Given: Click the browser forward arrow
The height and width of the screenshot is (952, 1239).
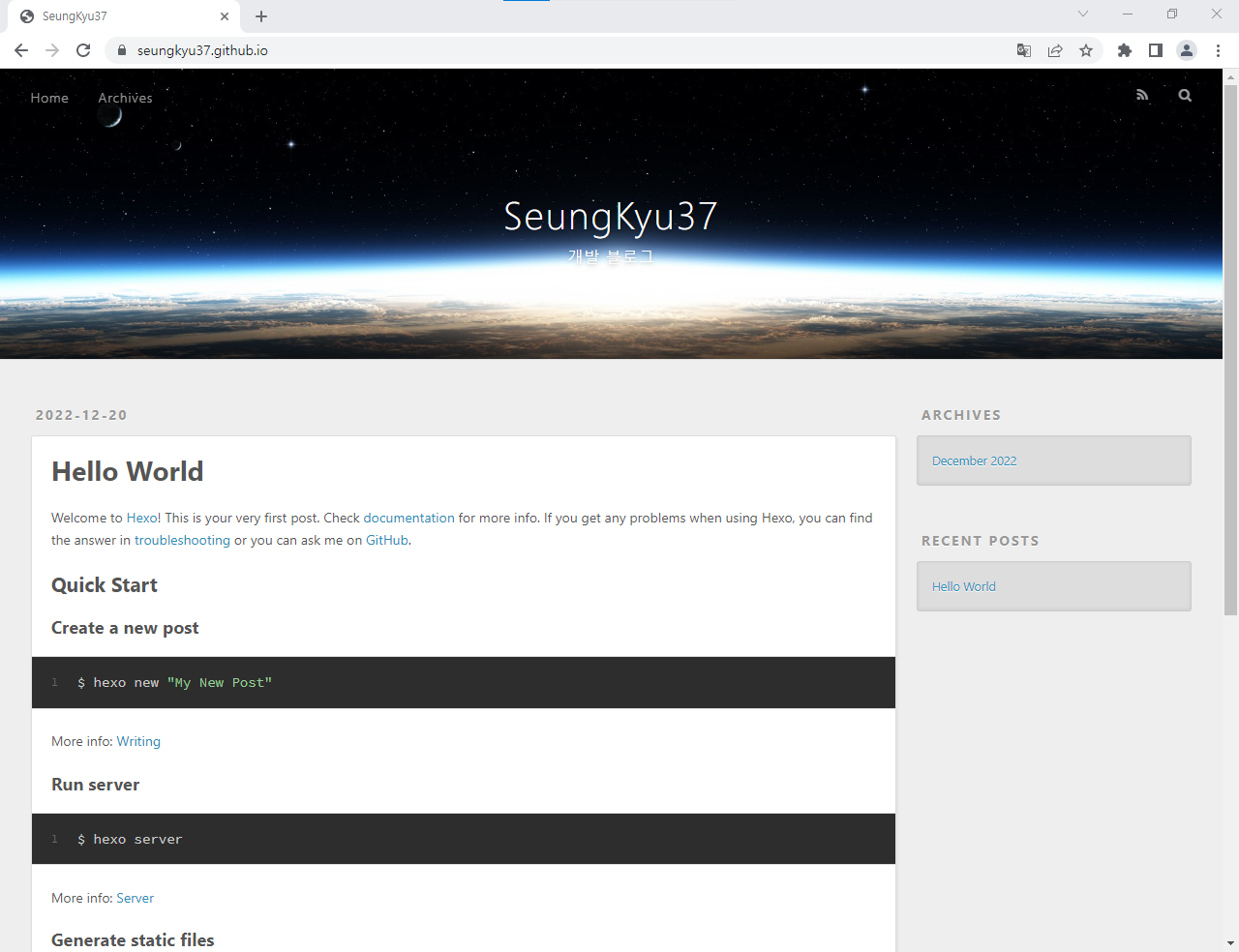Looking at the screenshot, I should [52, 50].
